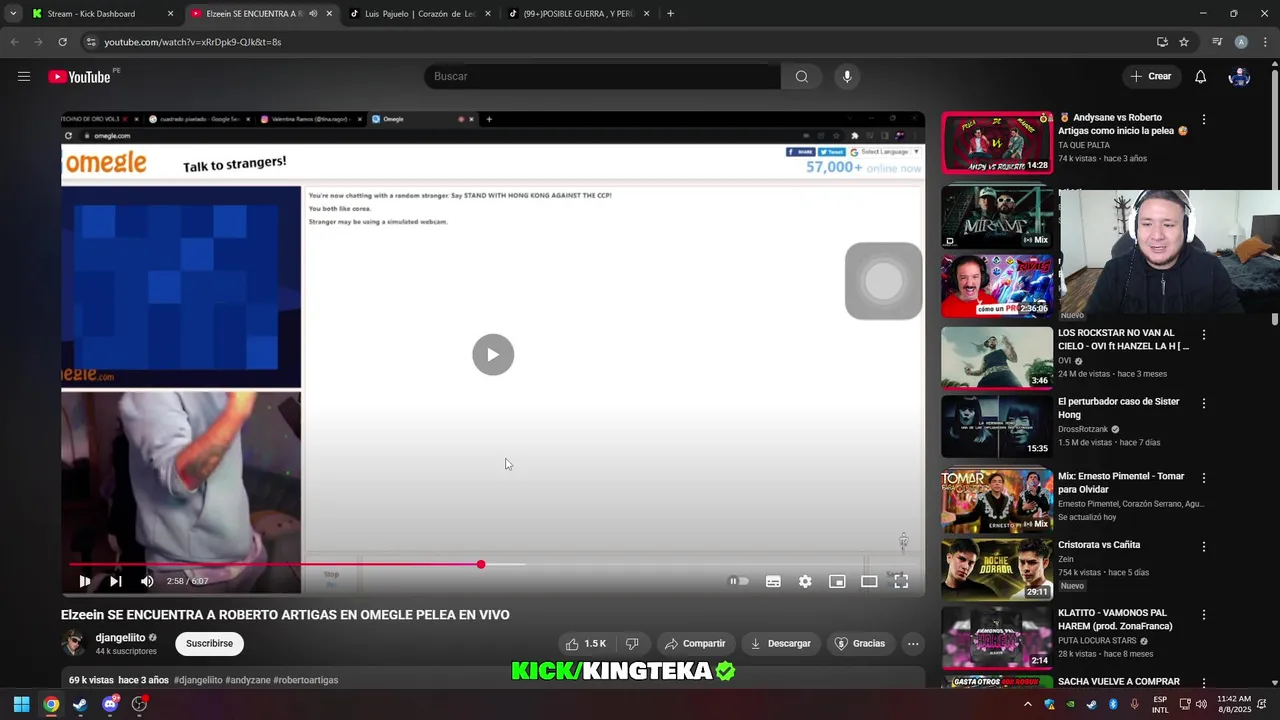
Task: Go to YouTube home via logo
Action: [79, 77]
